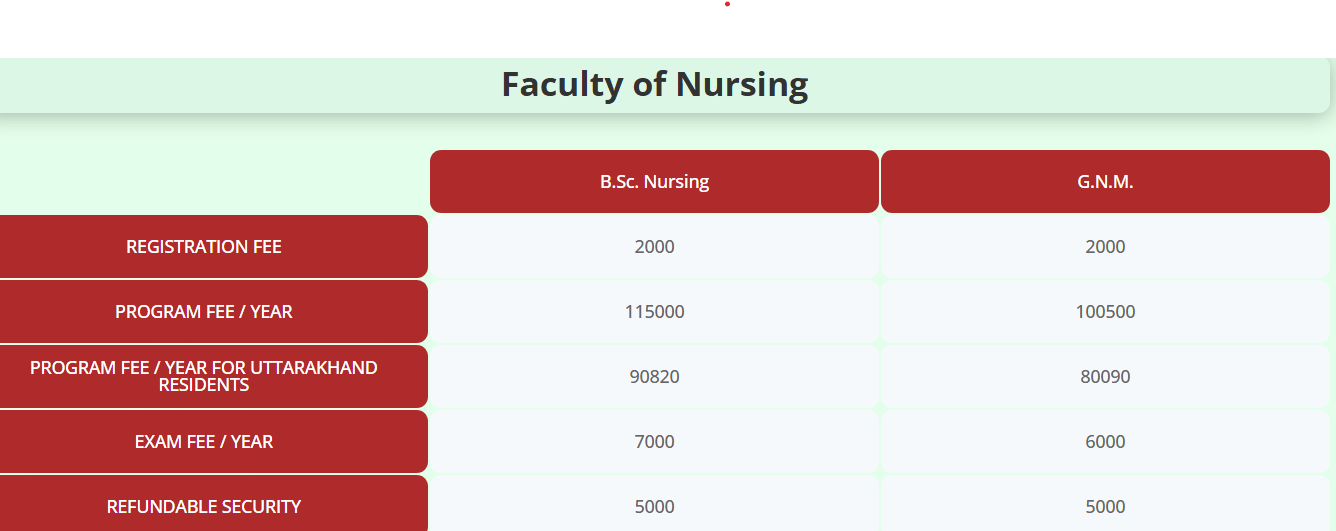Viewport: 1336px width, 531px height.
Task: Click the 90820 Uttarakhand fee cell
Action: pyautogui.click(x=654, y=377)
